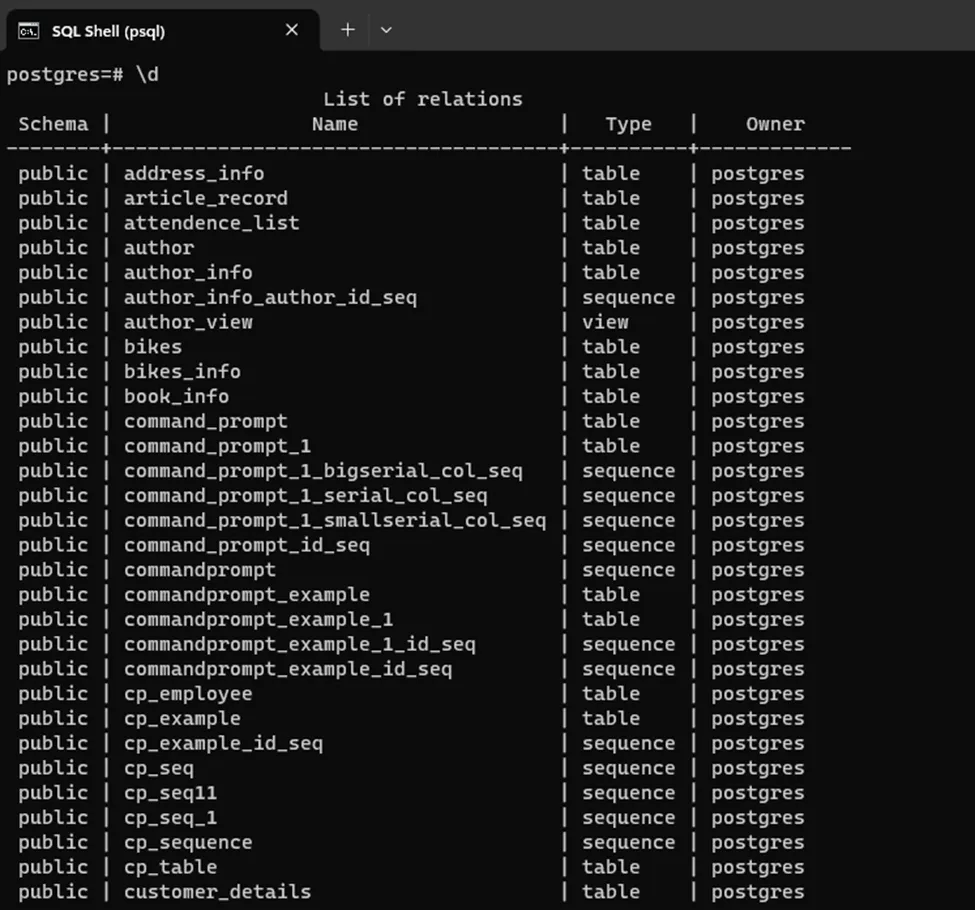
Task: Click the book_info table name
Action: pyautogui.click(x=176, y=396)
